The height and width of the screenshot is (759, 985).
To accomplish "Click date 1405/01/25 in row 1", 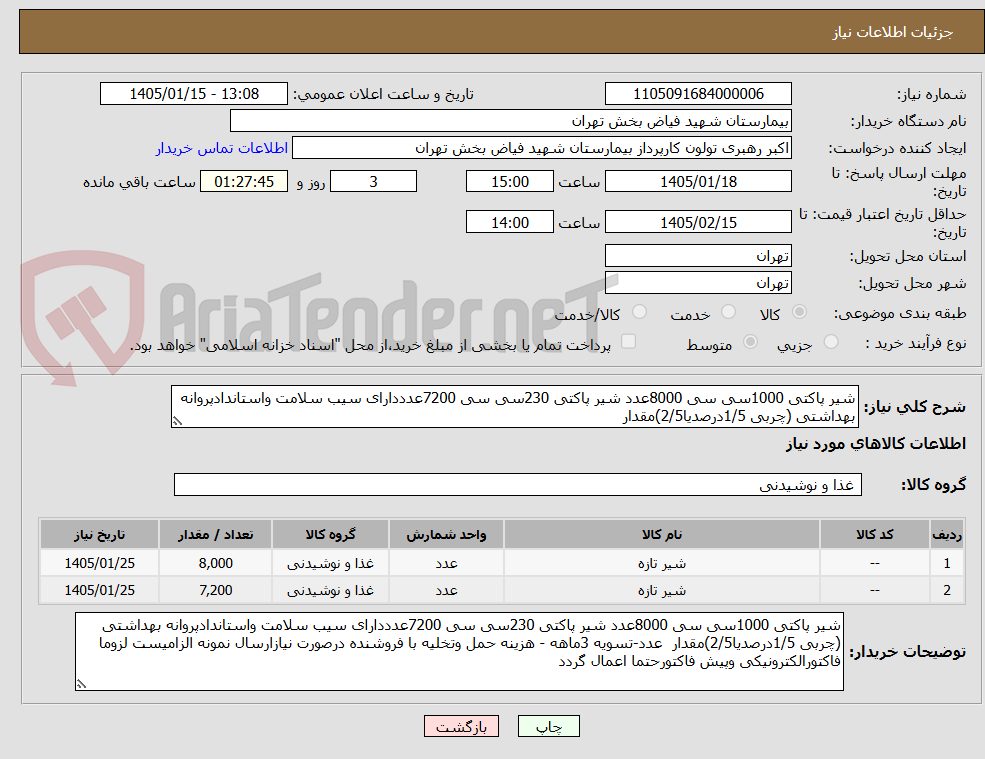I will (x=99, y=563).
